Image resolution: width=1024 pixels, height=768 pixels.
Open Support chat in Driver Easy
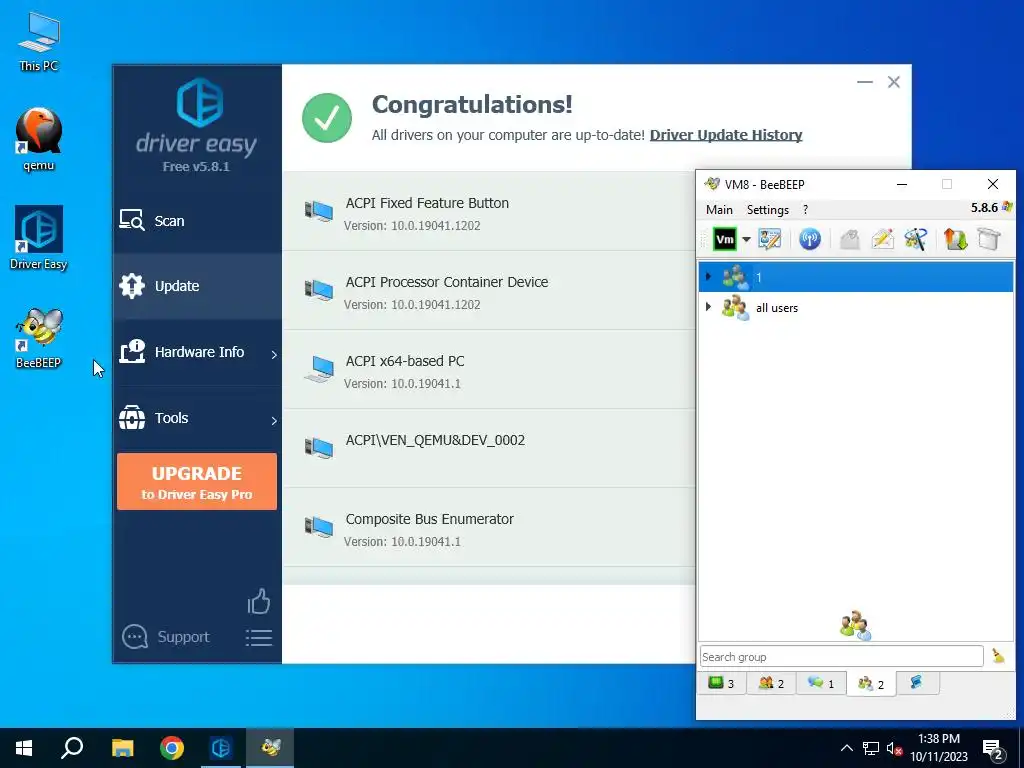pyautogui.click(x=166, y=637)
